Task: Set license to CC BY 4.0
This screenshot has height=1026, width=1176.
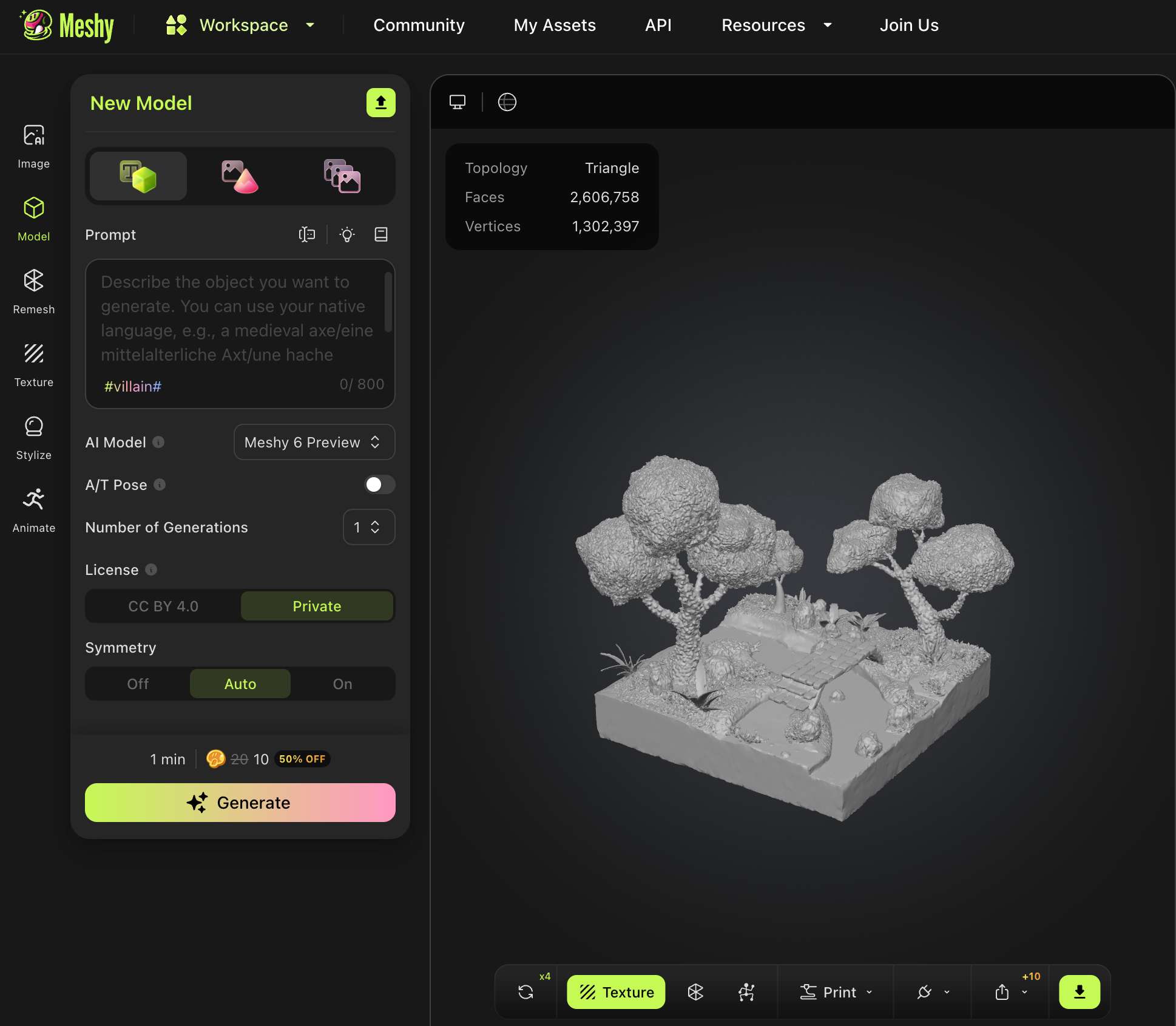Action: tap(163, 606)
